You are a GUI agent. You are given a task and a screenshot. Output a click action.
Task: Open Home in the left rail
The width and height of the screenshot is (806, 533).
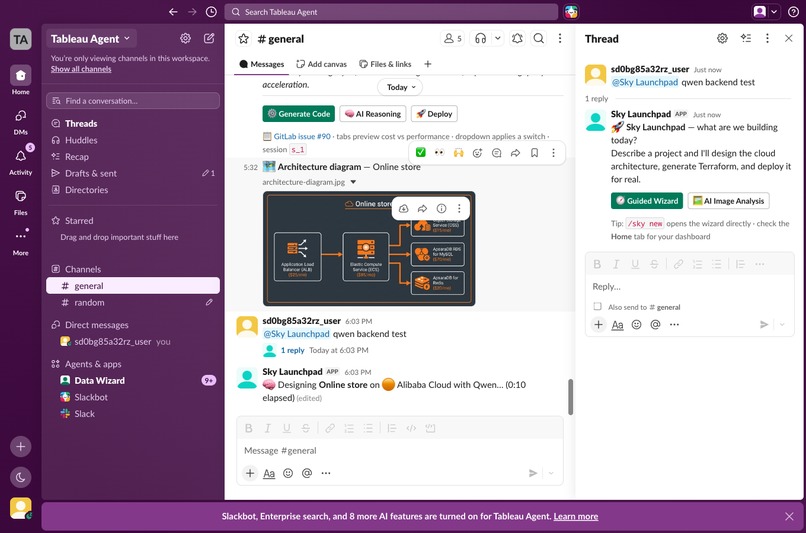pos(21,81)
